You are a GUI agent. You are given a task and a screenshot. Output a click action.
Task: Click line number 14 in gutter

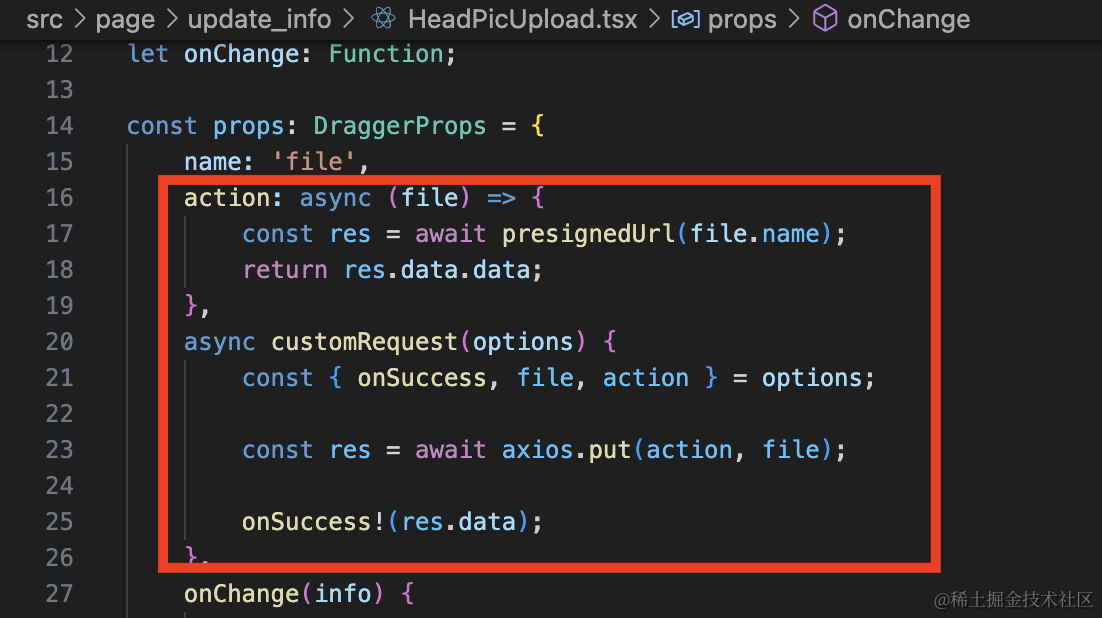click(x=59, y=125)
